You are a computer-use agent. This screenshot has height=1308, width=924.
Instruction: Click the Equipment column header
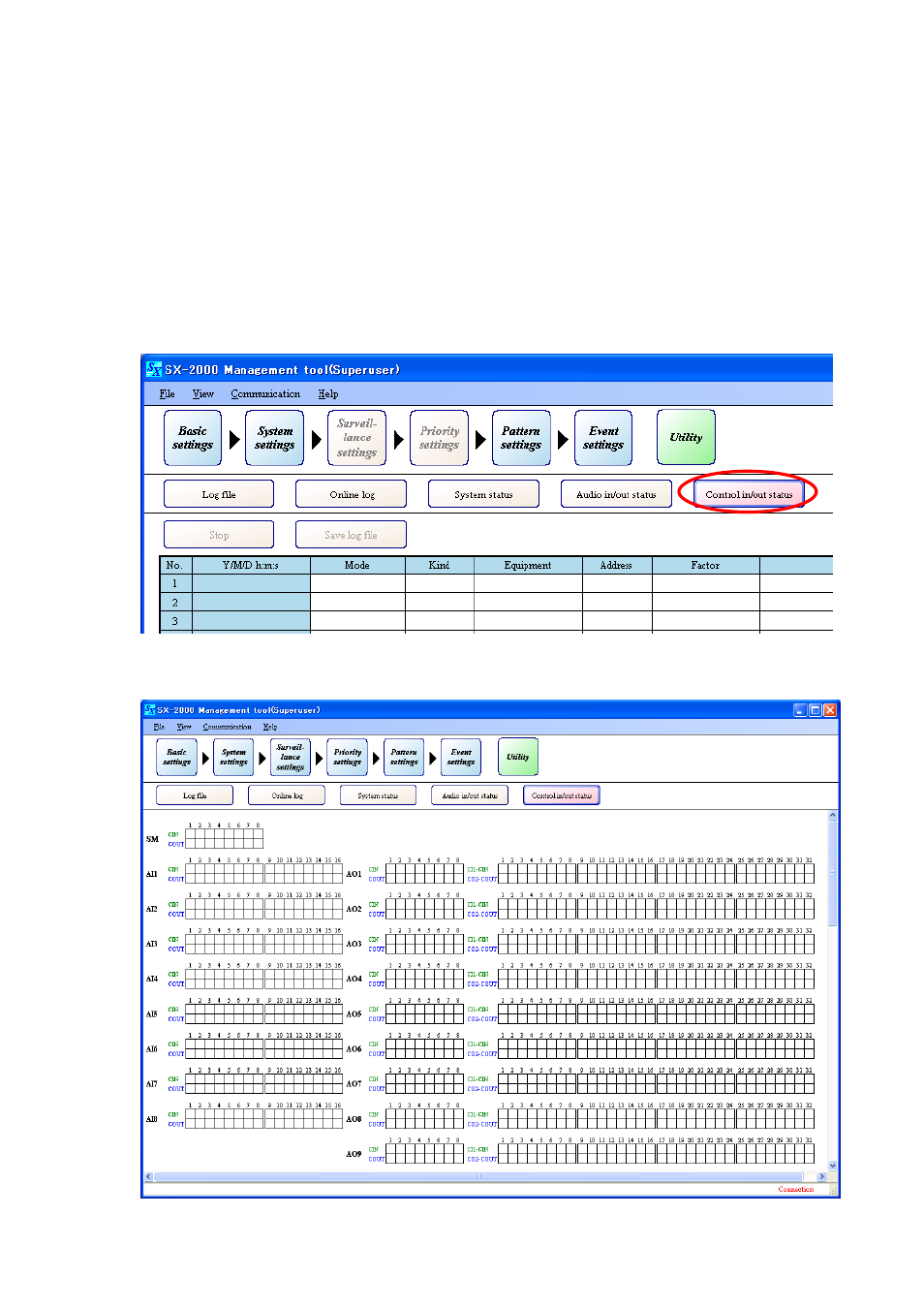tap(528, 566)
